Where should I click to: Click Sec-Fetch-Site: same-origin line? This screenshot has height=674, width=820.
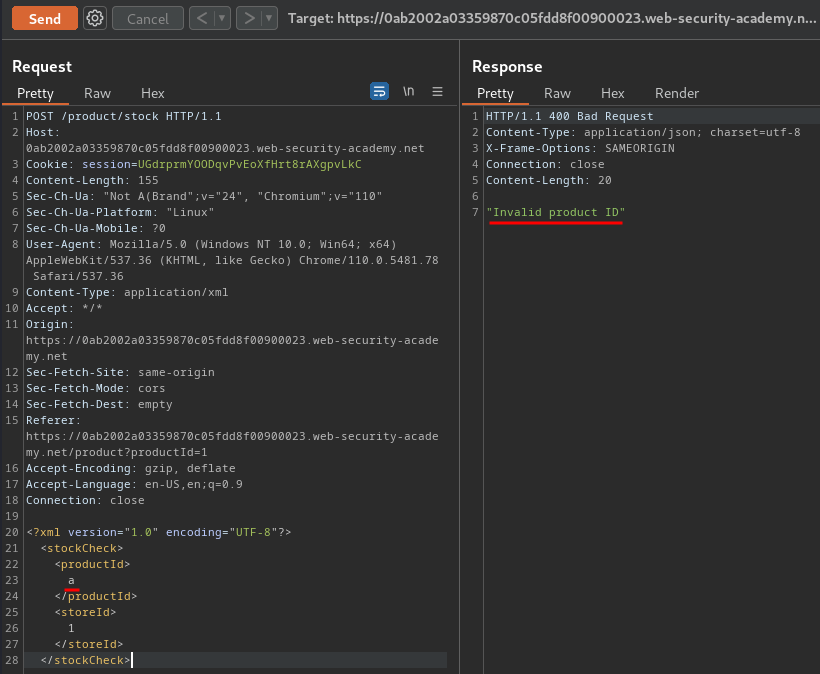click(120, 372)
